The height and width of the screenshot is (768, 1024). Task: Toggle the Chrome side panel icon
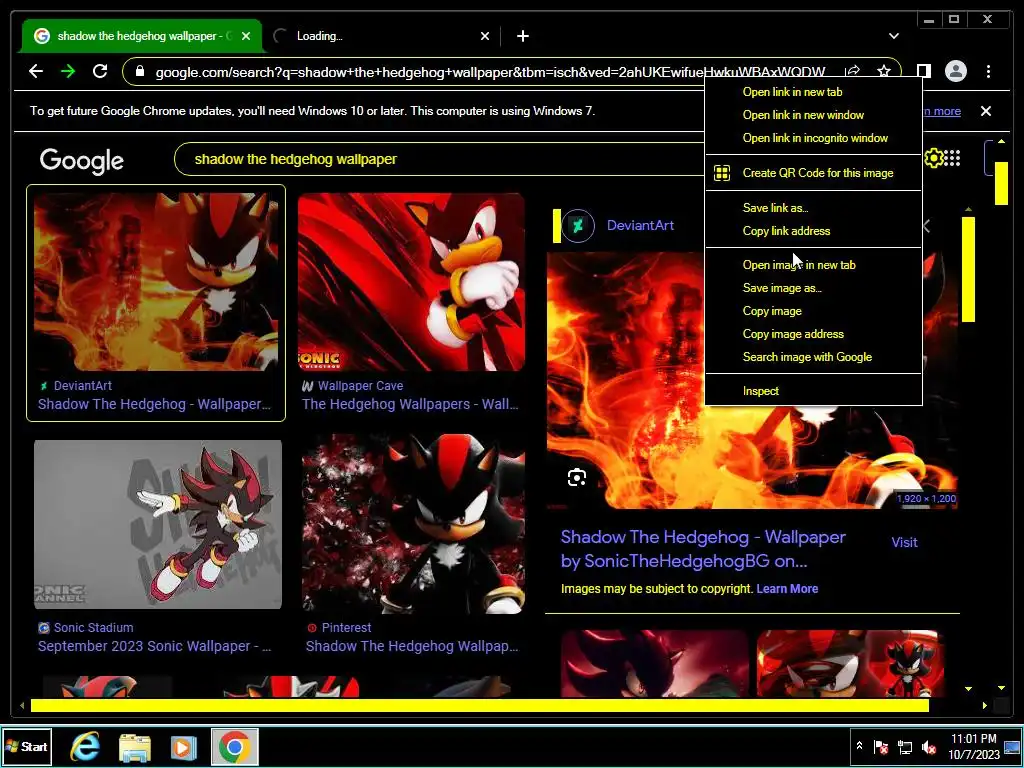(x=923, y=71)
